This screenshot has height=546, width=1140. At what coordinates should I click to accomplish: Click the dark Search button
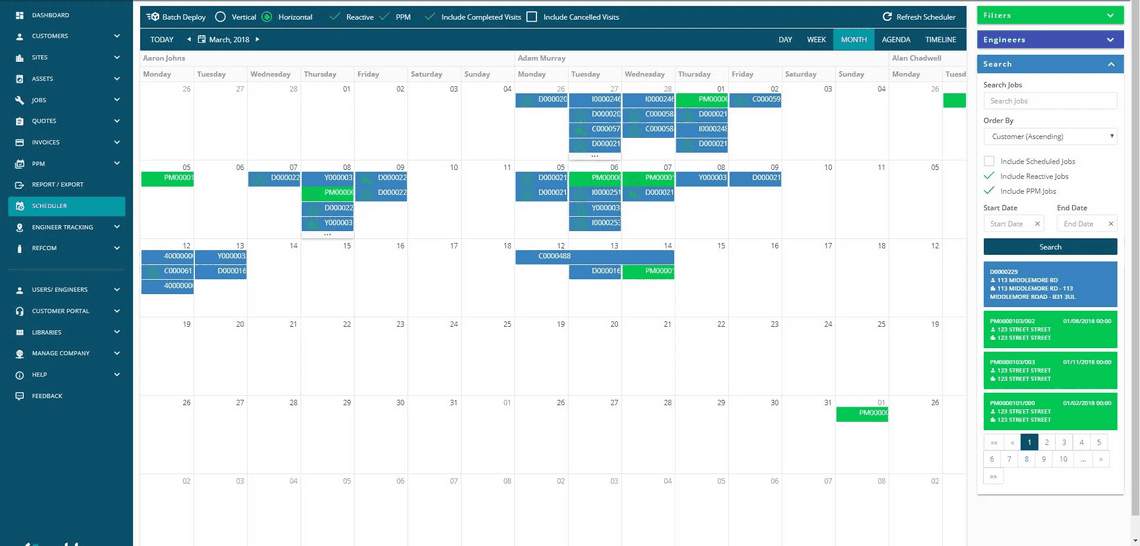[1050, 246]
